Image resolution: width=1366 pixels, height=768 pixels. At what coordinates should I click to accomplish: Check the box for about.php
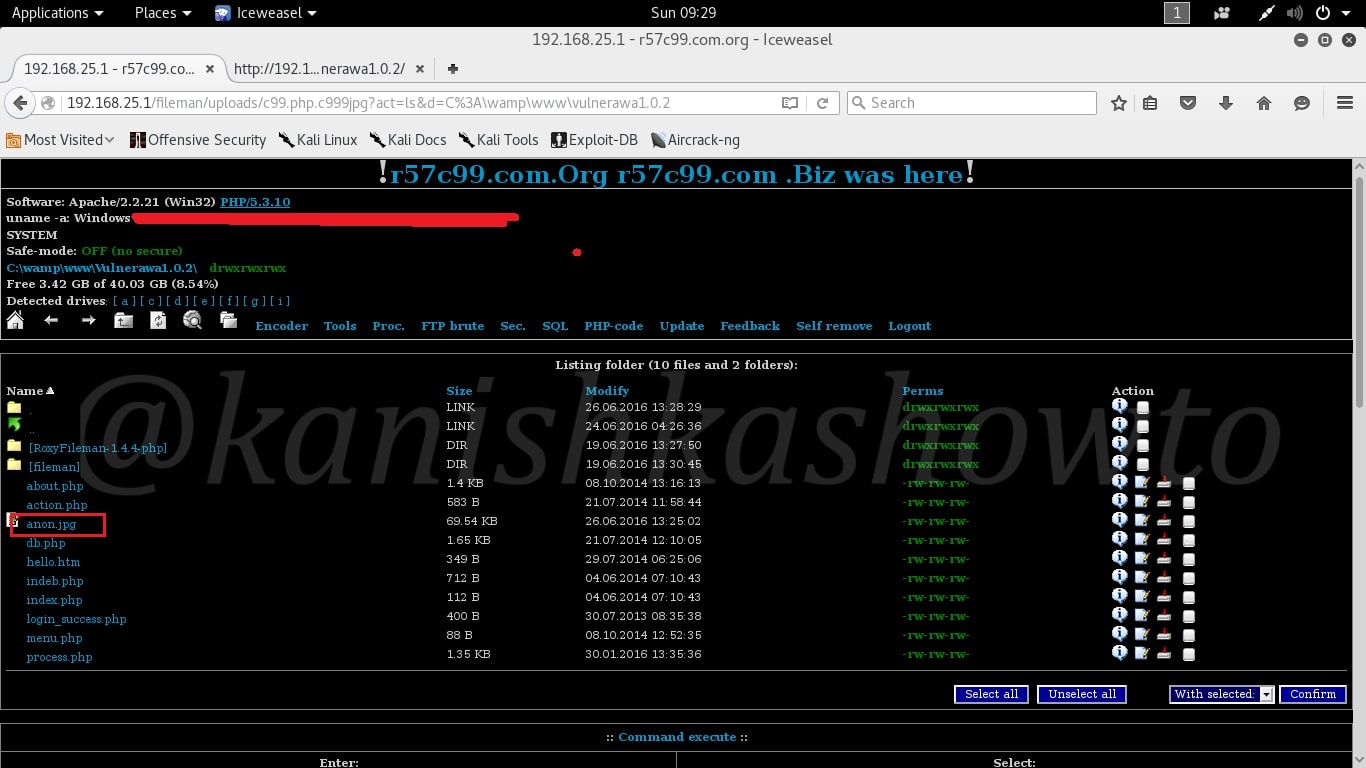[x=1189, y=484]
